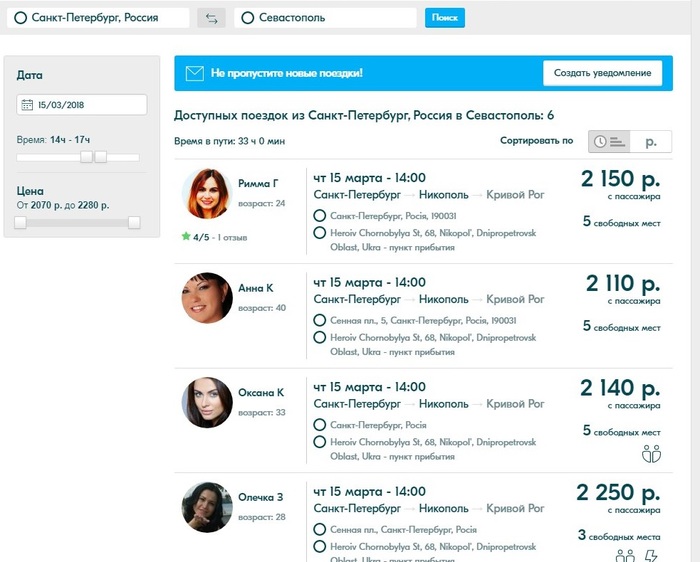Click the left handle of the time slider
The height and width of the screenshot is (562, 700).
click(87, 157)
